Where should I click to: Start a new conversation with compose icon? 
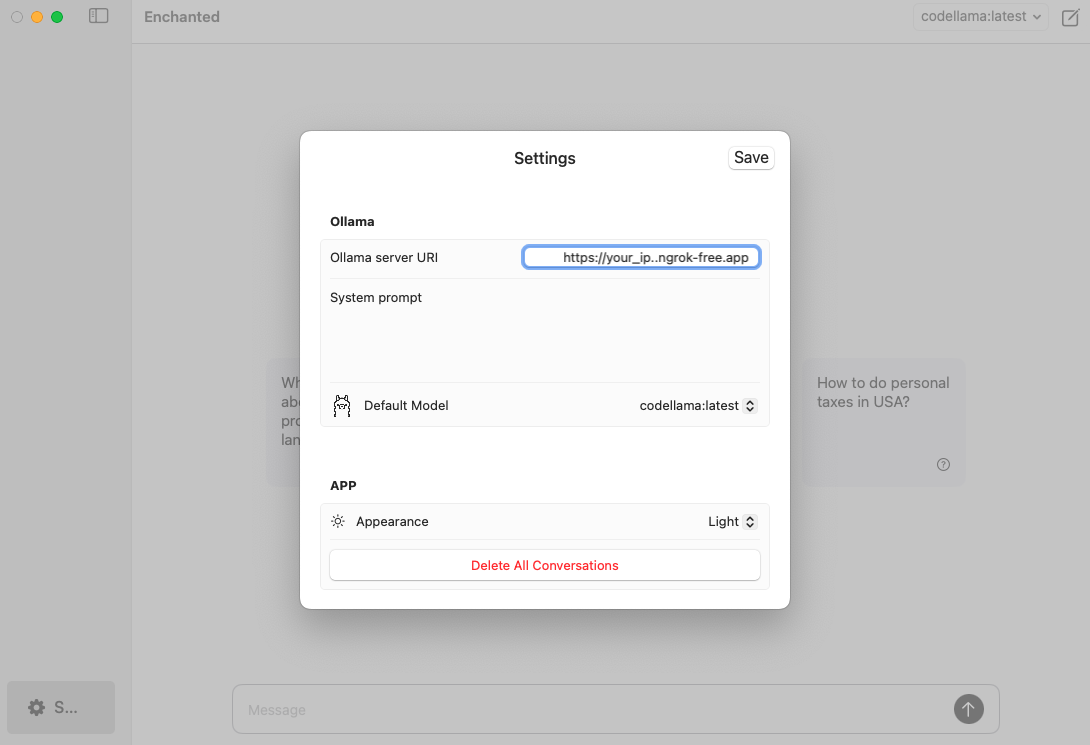coord(1070,17)
